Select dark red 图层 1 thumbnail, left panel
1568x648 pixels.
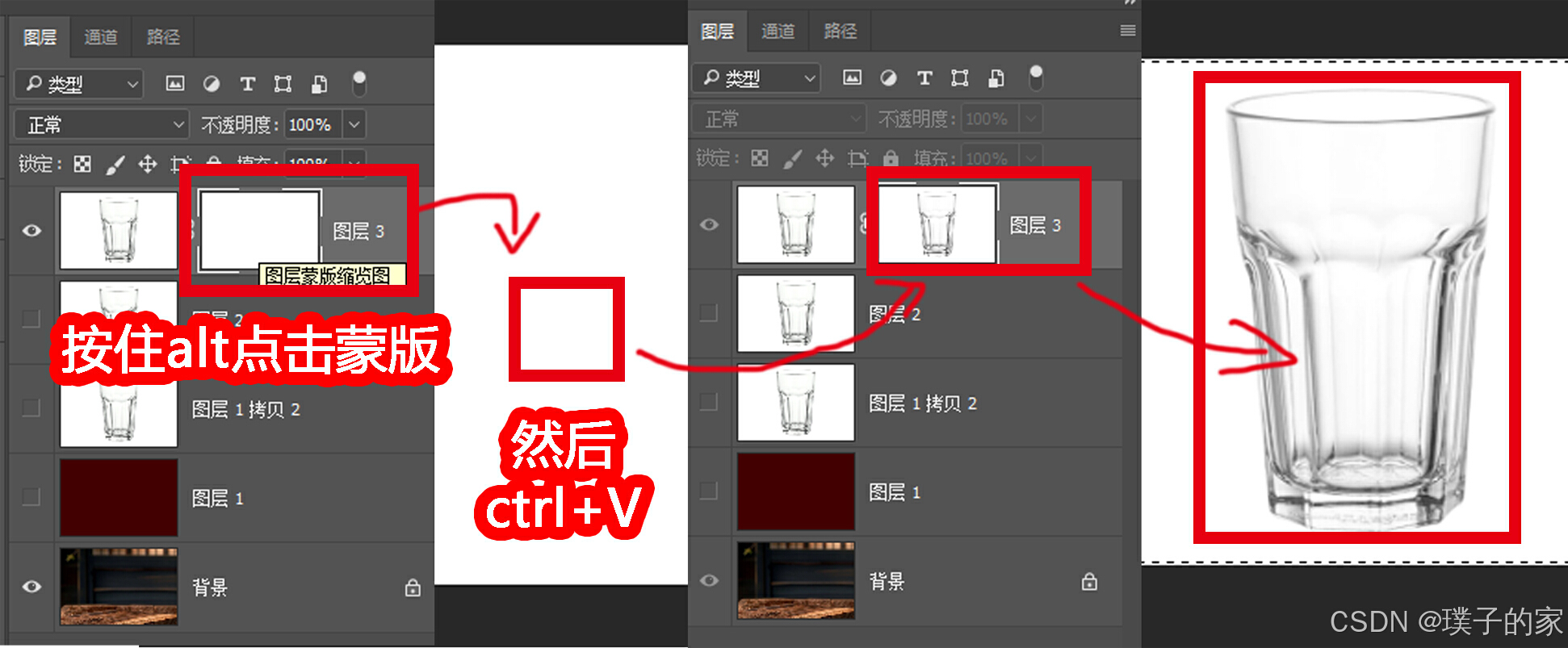tap(119, 497)
